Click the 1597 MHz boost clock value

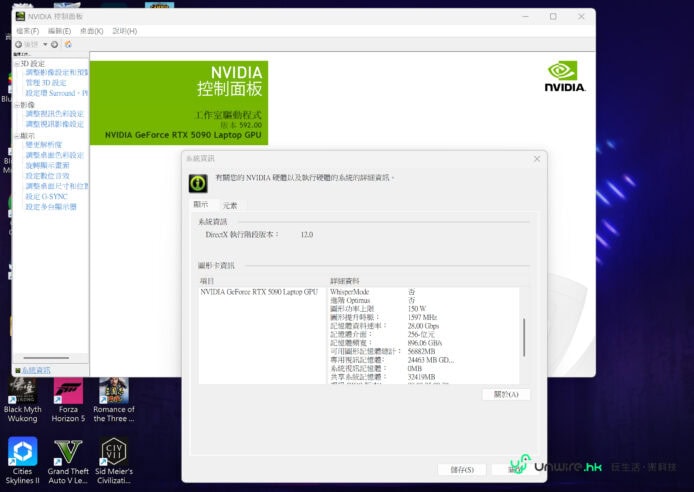pos(422,317)
